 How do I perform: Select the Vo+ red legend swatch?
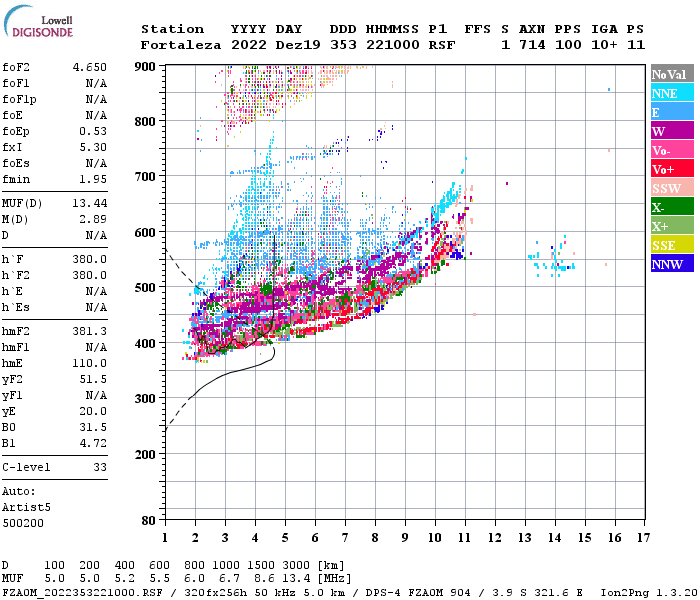[x=672, y=169]
